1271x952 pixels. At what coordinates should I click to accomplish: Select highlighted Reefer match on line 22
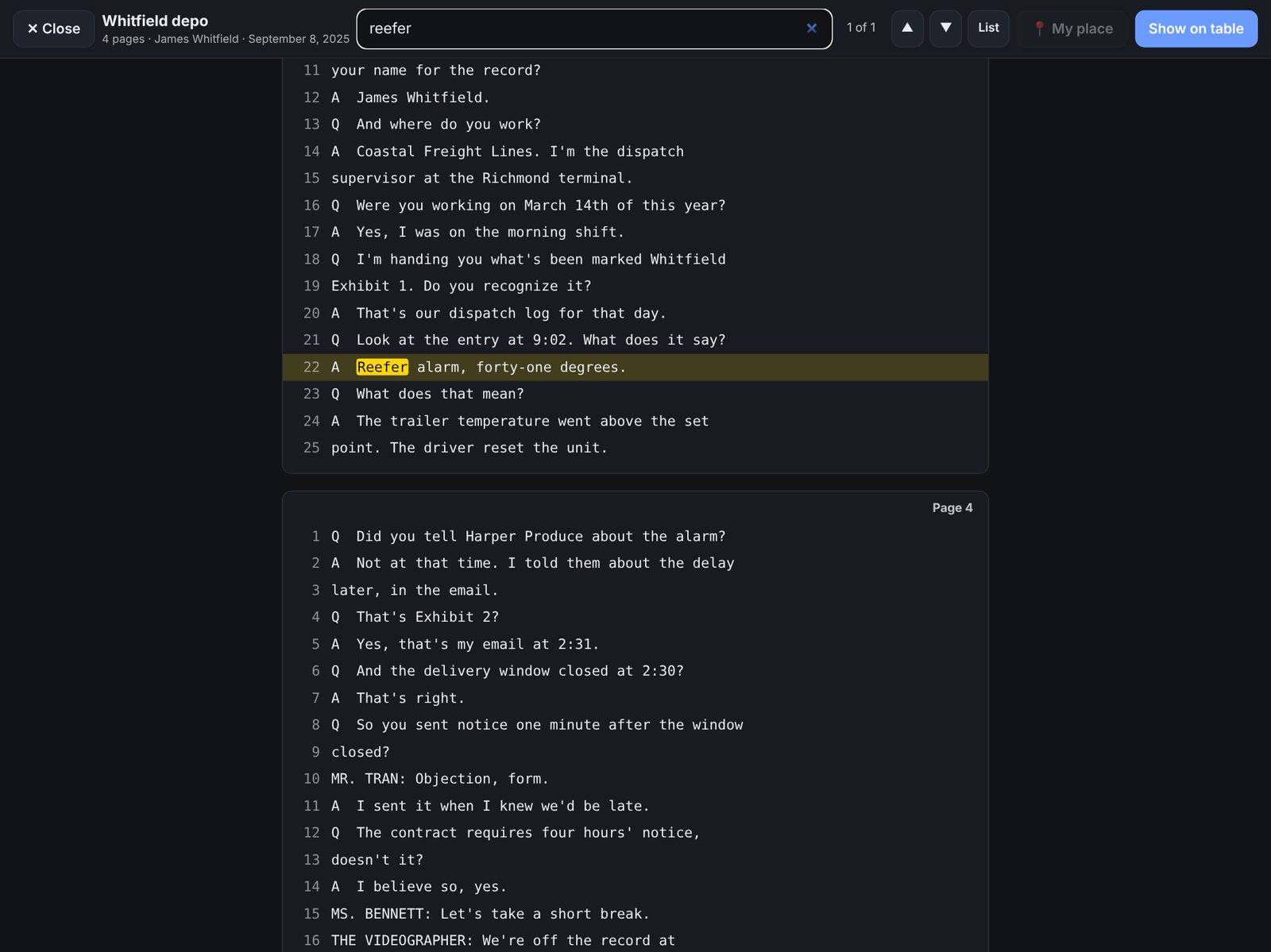(x=382, y=367)
